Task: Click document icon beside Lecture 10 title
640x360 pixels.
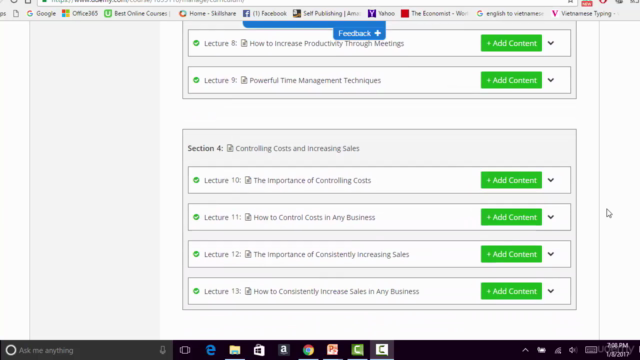Action: (248, 180)
